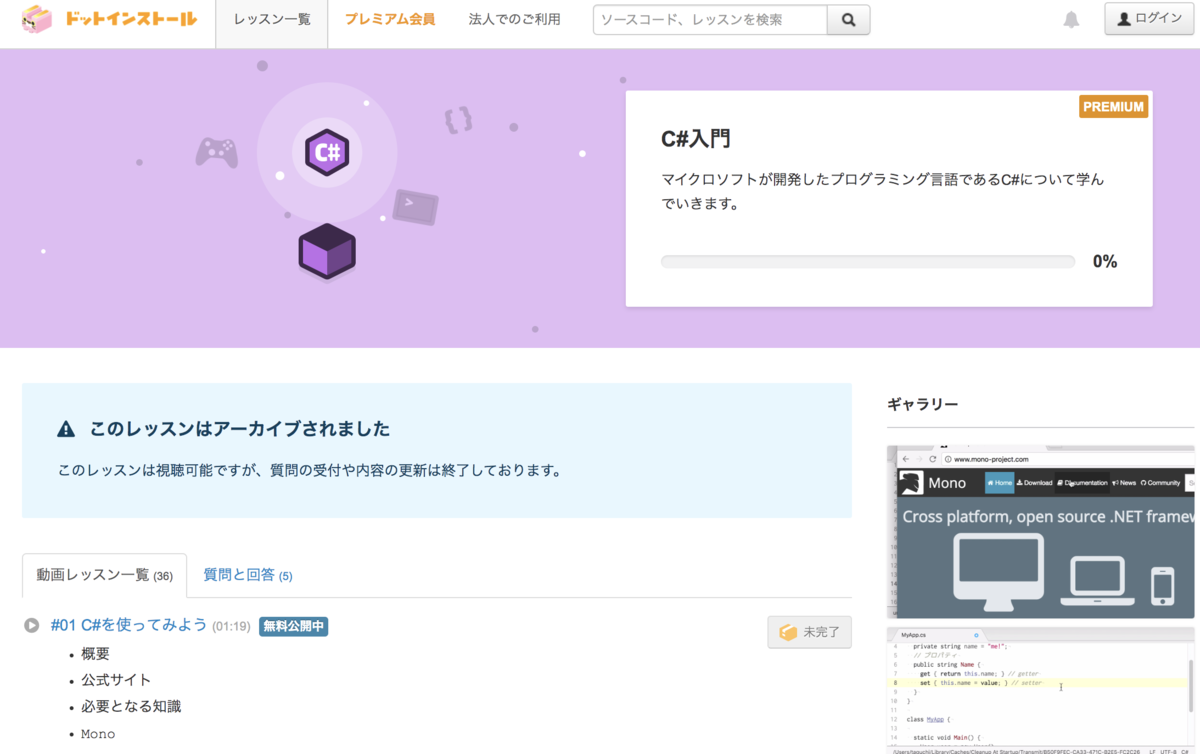Screen dimensions: 1200x754
Task: Switch to 質問と回答 tab
Action: (x=248, y=575)
